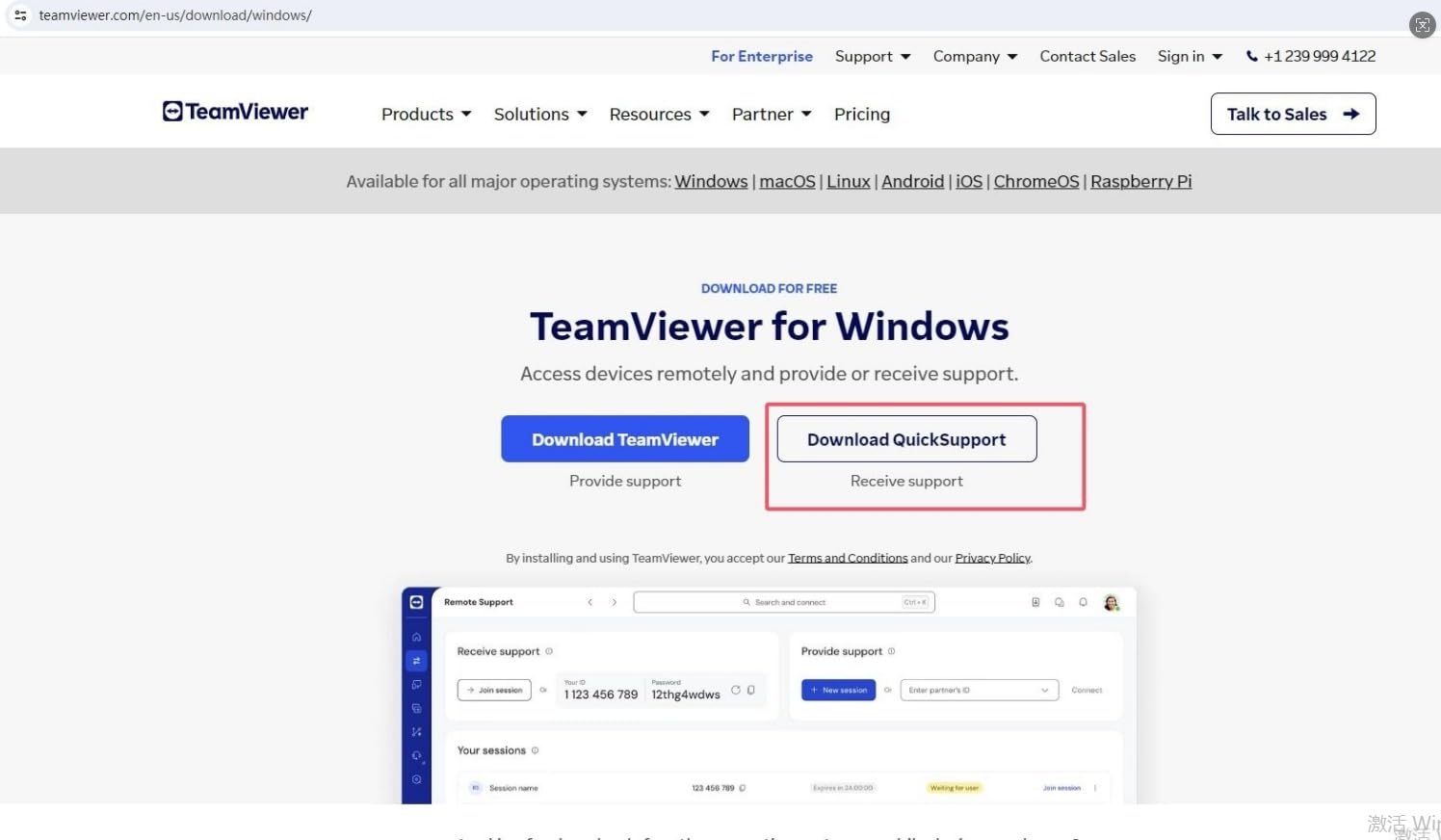Open the Sign in dropdown
1441x840 pixels.
pyautogui.click(x=1190, y=56)
